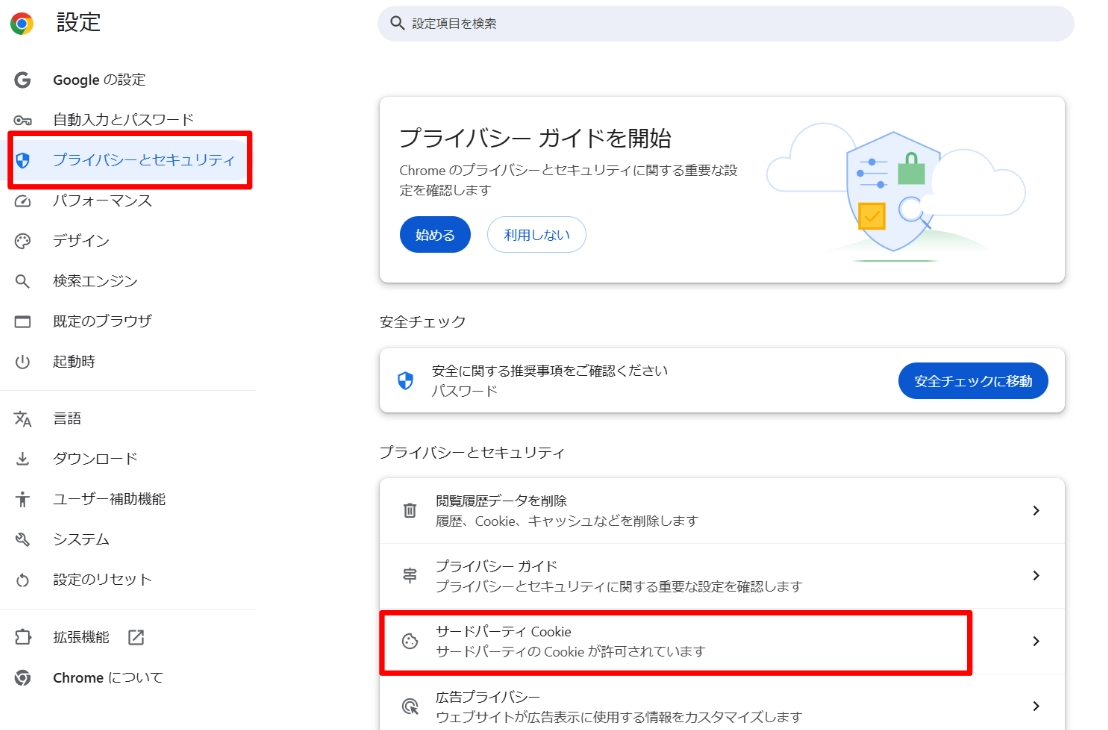
Task: Click the puzzle piece icon for 拡張機能
Action: coord(23,637)
